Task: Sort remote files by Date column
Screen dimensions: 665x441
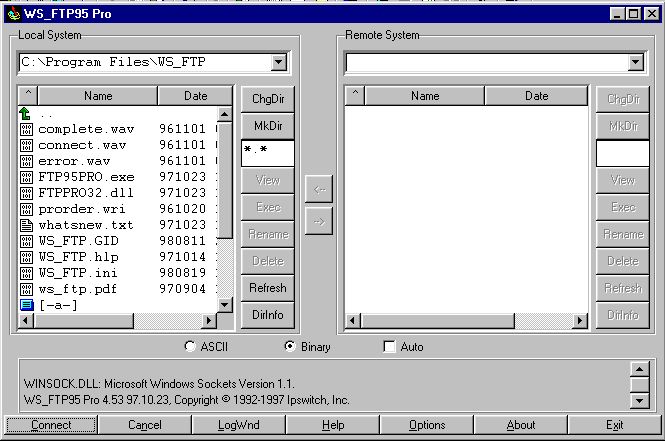Action: 536,95
